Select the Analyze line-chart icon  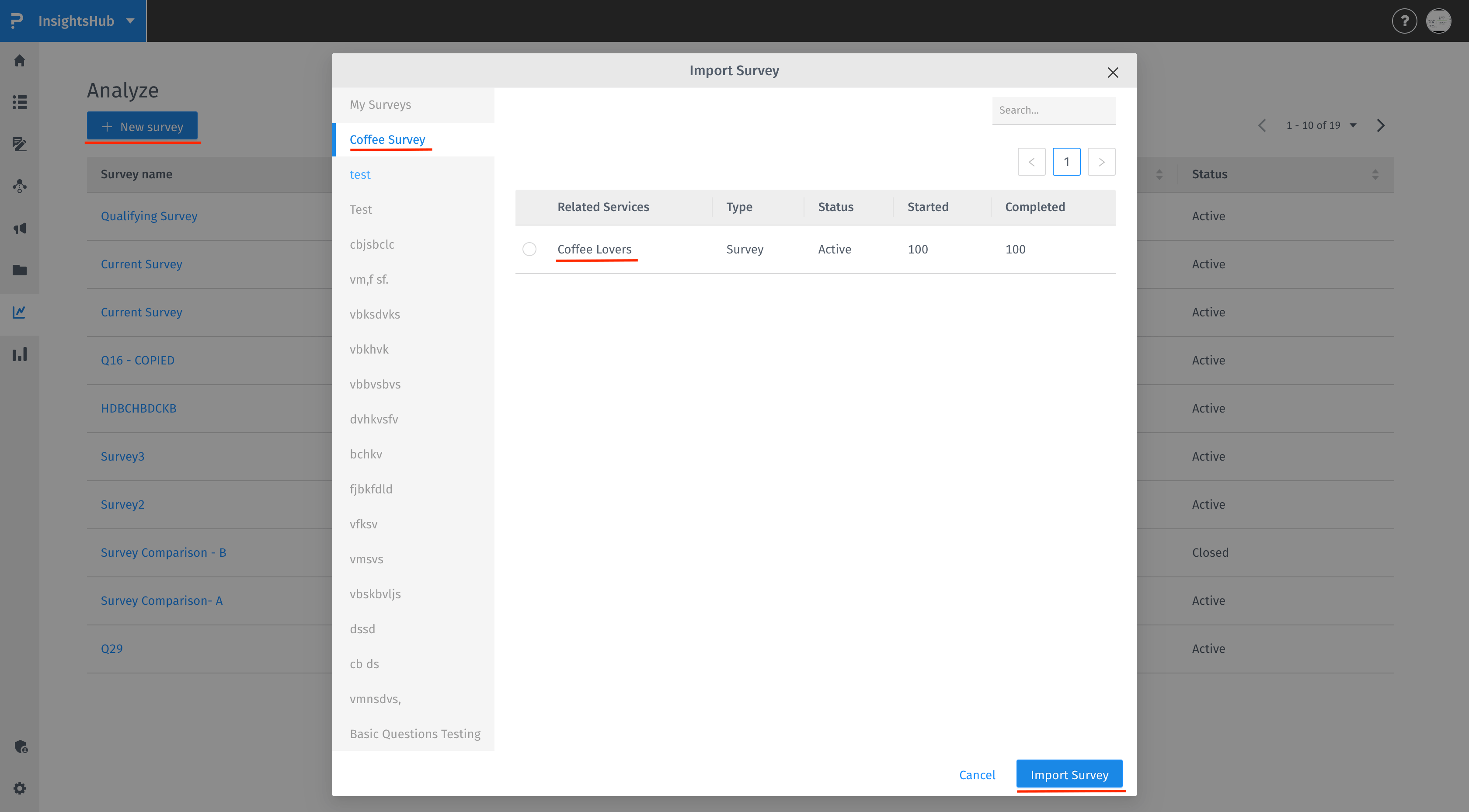19,312
